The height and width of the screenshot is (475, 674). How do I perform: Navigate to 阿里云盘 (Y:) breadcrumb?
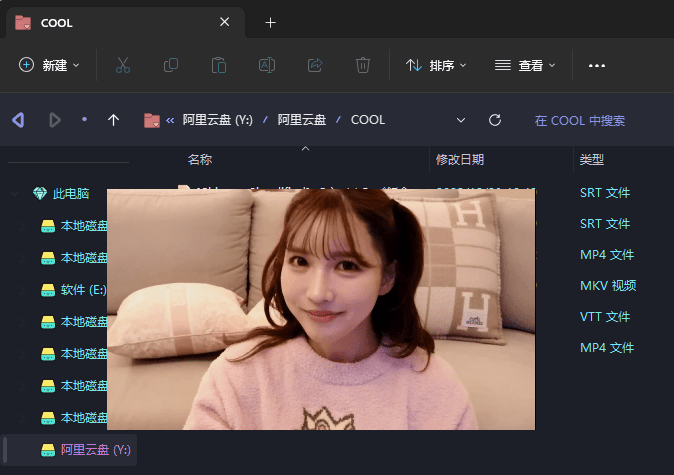(218, 120)
